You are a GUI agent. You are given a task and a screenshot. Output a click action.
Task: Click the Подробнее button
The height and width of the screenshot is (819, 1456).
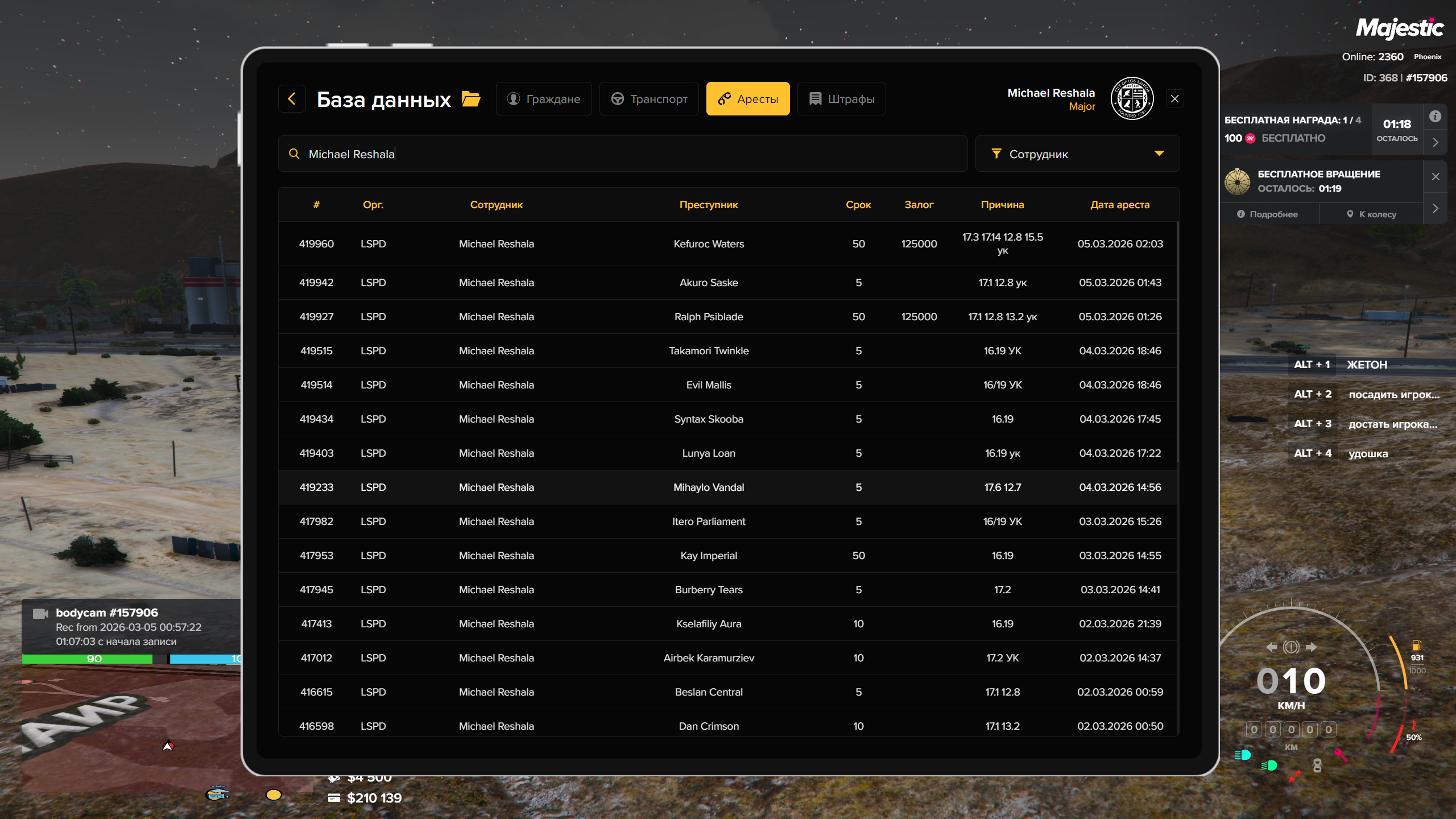[x=1268, y=214]
